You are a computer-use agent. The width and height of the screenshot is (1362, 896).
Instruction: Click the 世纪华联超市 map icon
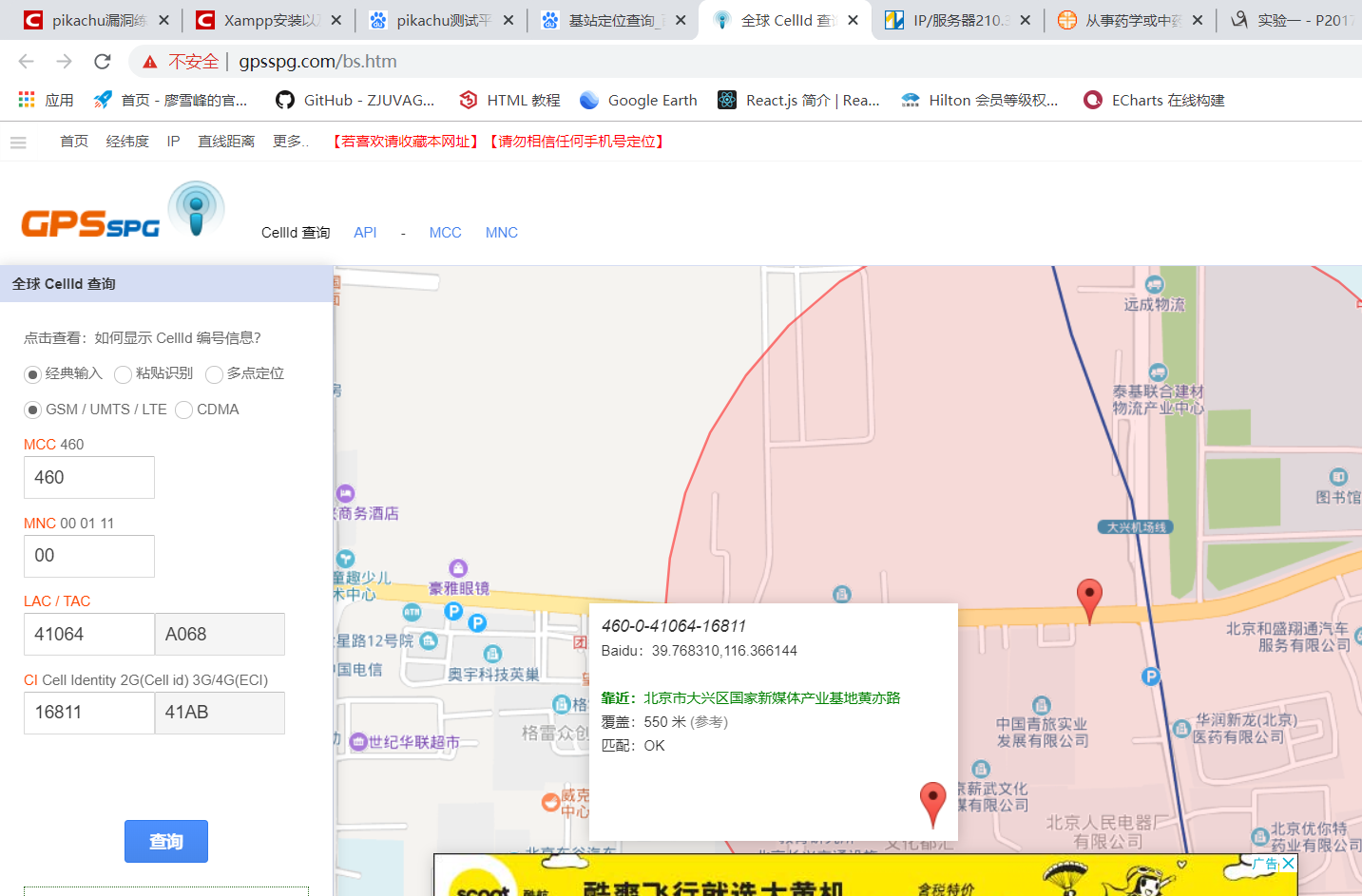[358, 742]
